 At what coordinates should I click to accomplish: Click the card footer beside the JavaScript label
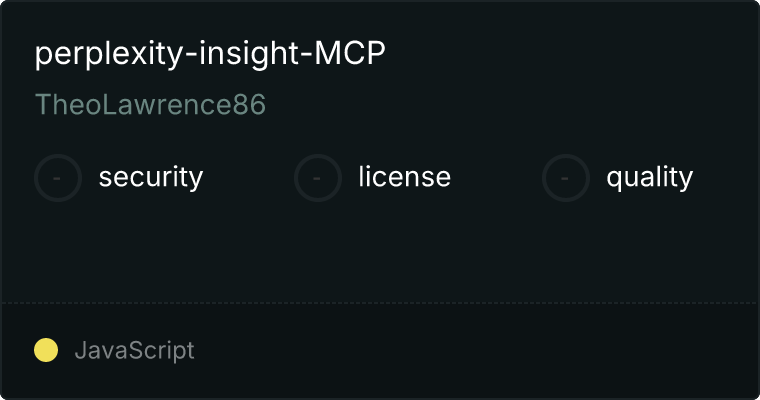[x=475, y=351]
